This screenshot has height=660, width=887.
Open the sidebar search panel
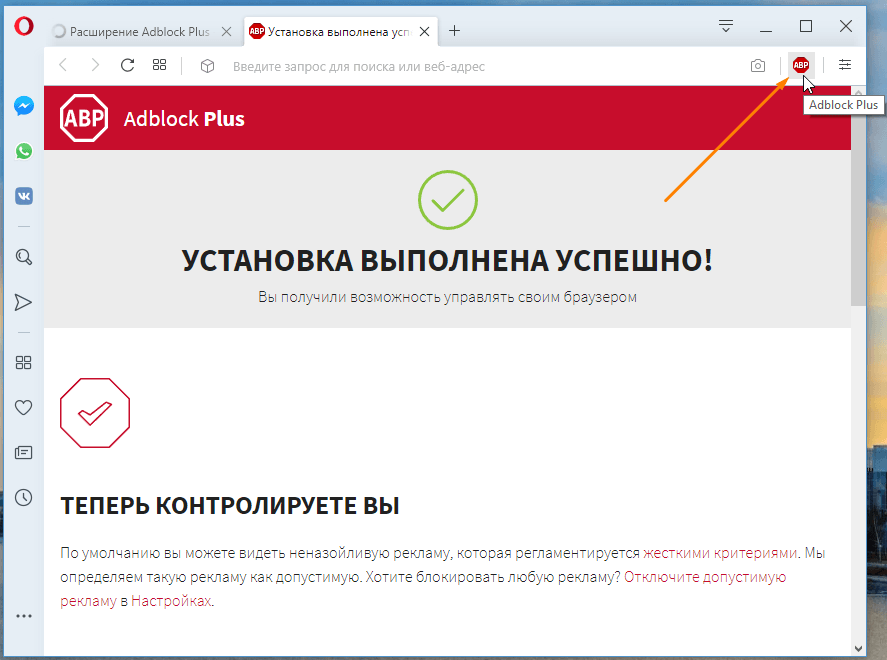24,257
